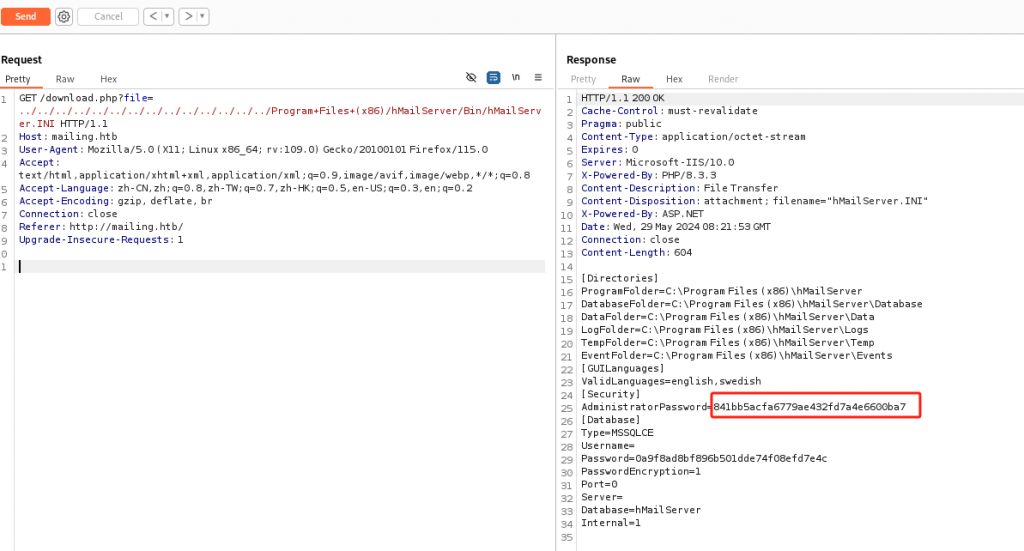Click the LogFolder path line
Viewport: 1024px width, 551px height.
coord(725,330)
